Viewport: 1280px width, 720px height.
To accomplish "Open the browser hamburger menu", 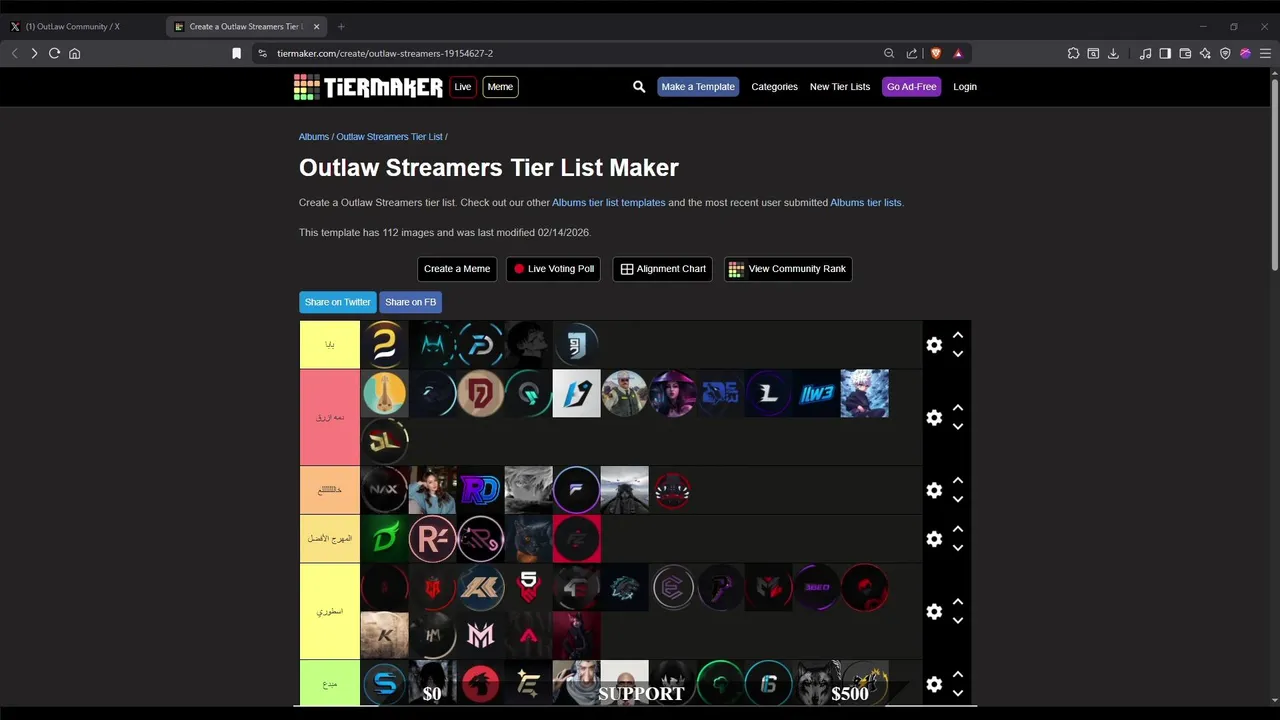I will coord(1265,53).
